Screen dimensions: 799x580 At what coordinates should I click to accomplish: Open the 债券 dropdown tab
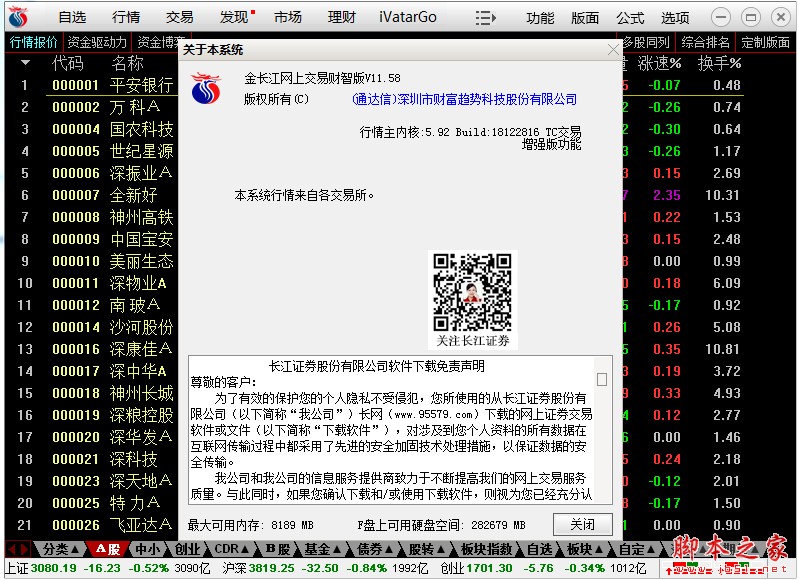point(375,549)
